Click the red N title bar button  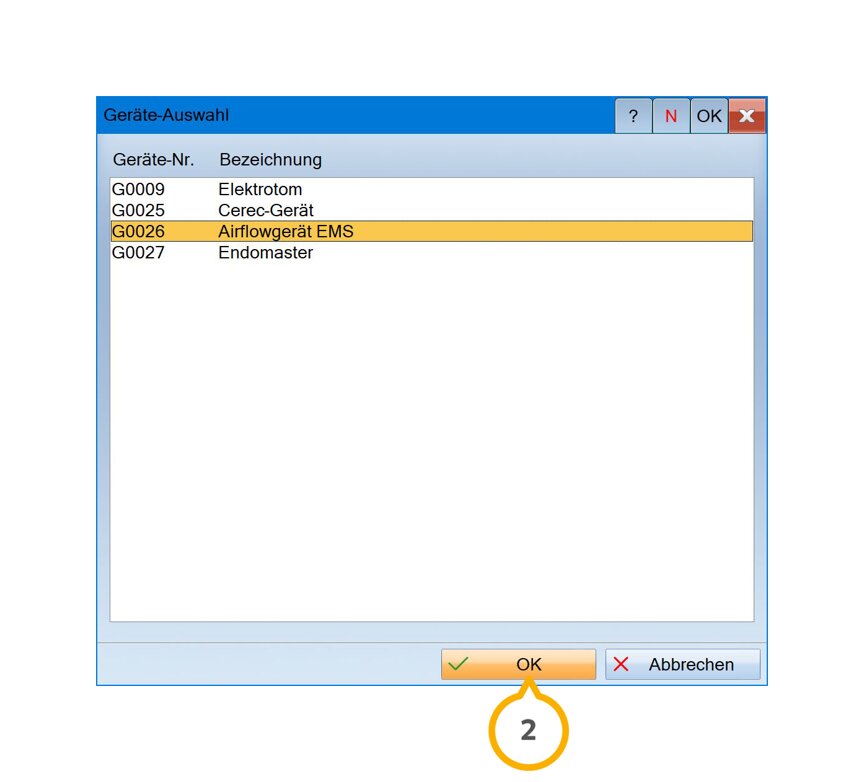[x=671, y=116]
